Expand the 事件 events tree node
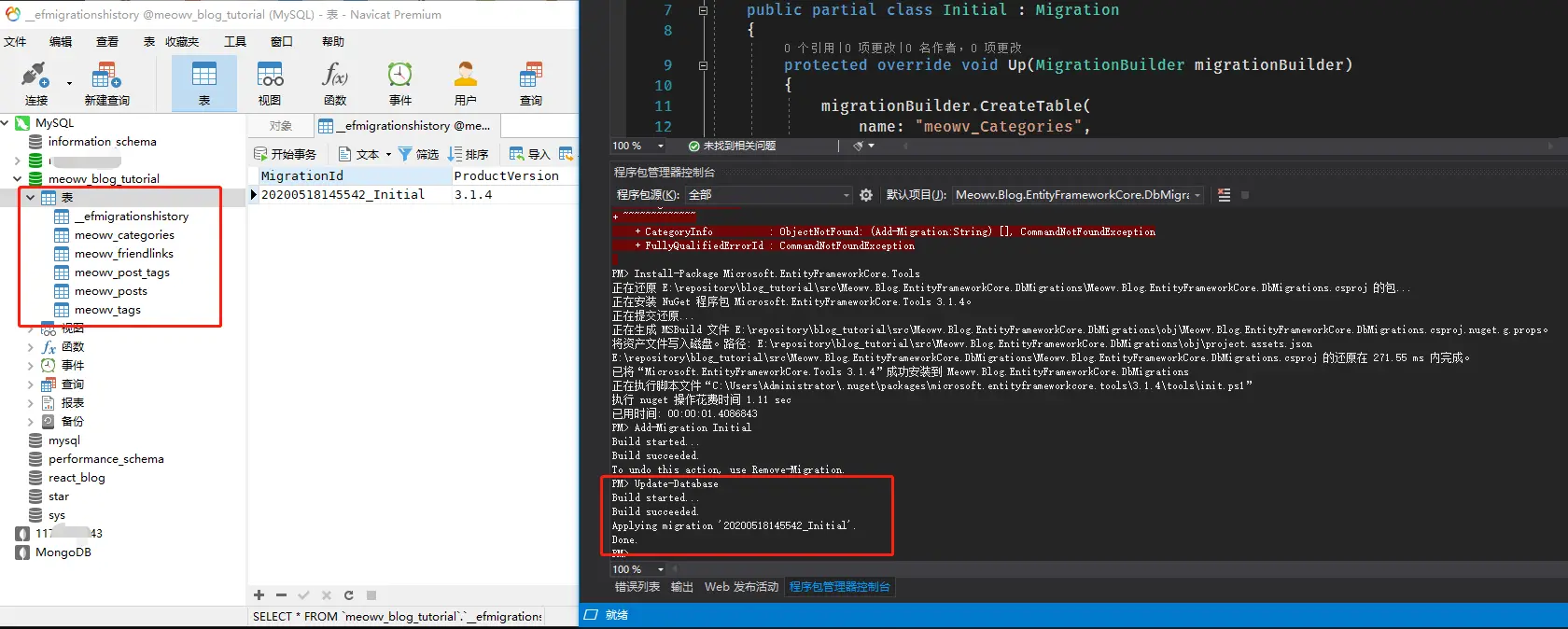1568x629 pixels. pyautogui.click(x=31, y=366)
